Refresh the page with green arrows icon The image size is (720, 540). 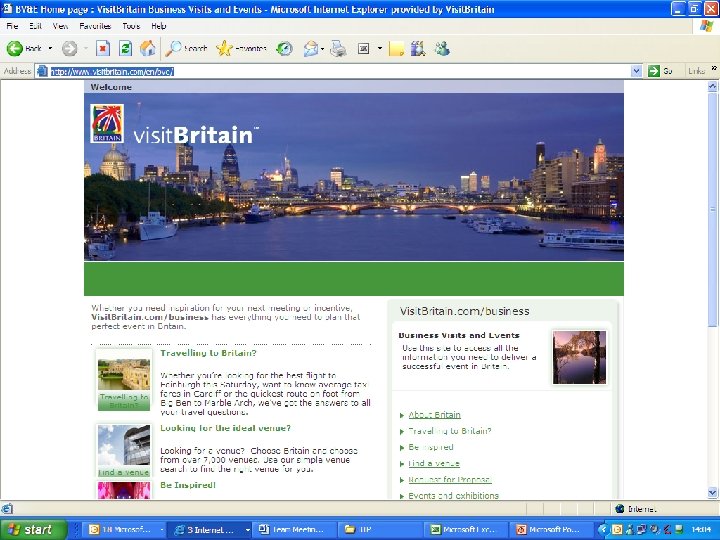coord(125,48)
